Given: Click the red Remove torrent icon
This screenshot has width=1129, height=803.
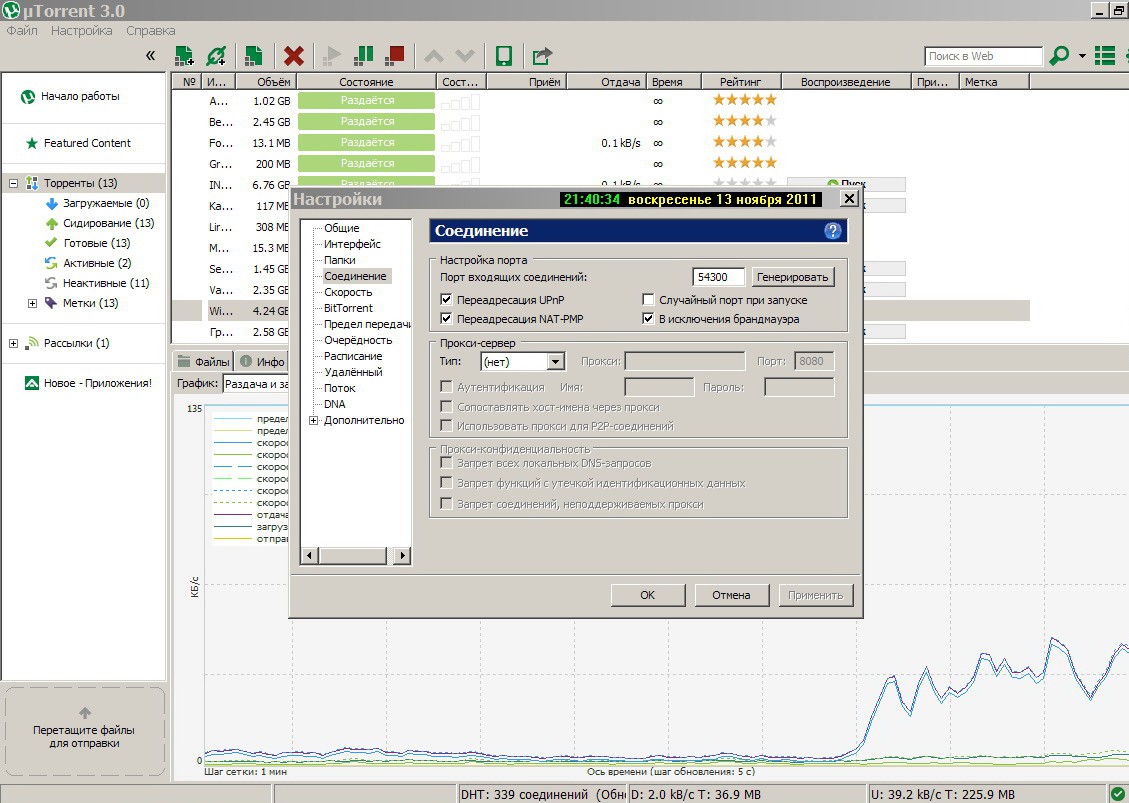Looking at the screenshot, I should [x=294, y=55].
